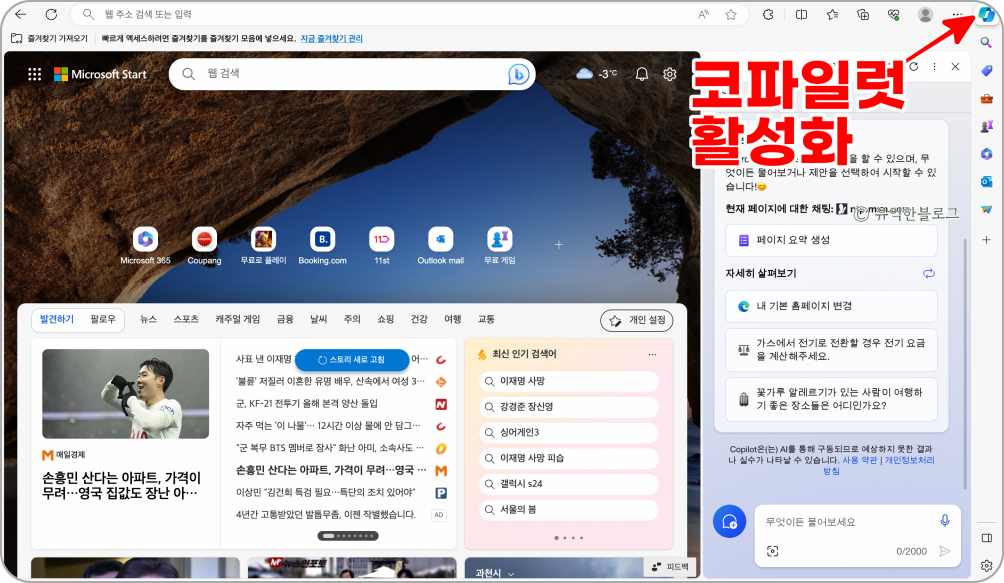Select the 발견하기 feed tab

point(57,319)
